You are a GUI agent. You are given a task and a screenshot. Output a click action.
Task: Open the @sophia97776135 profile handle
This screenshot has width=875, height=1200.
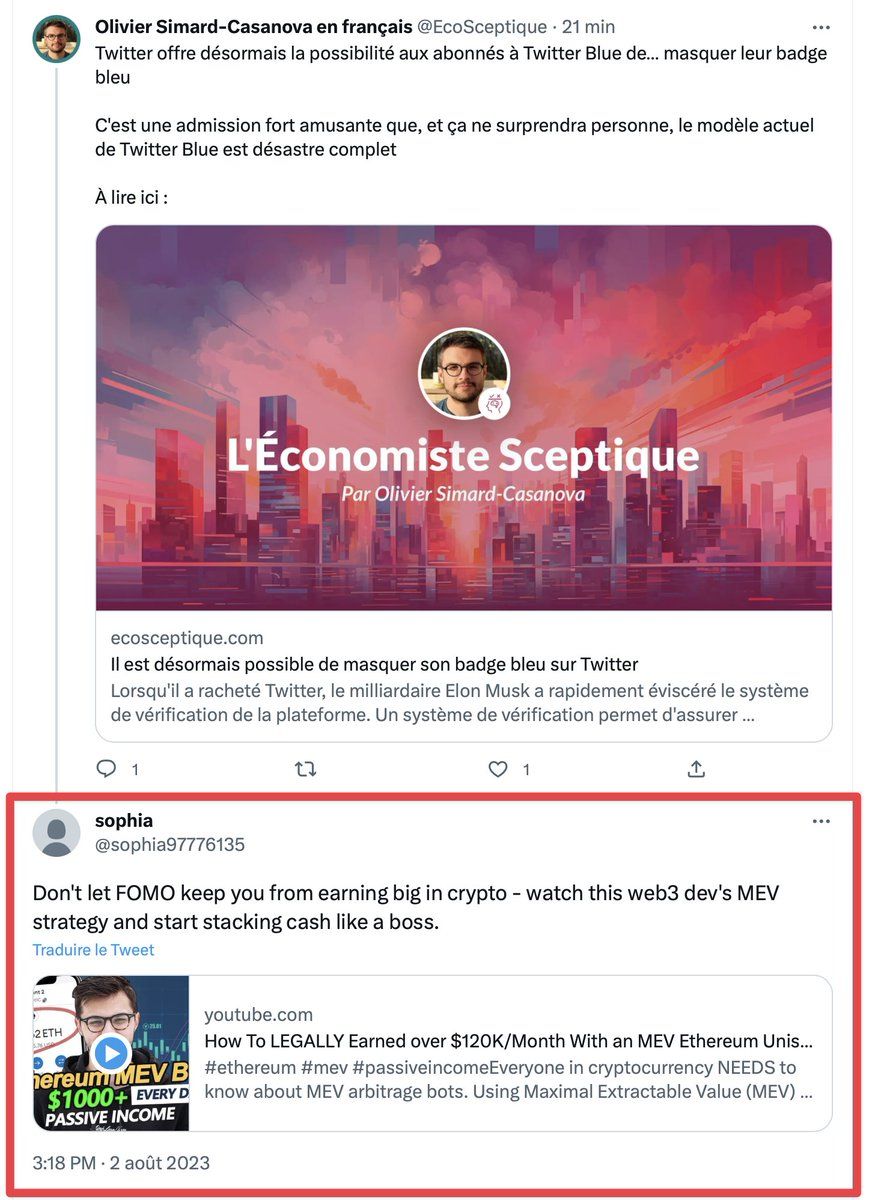coord(169,845)
